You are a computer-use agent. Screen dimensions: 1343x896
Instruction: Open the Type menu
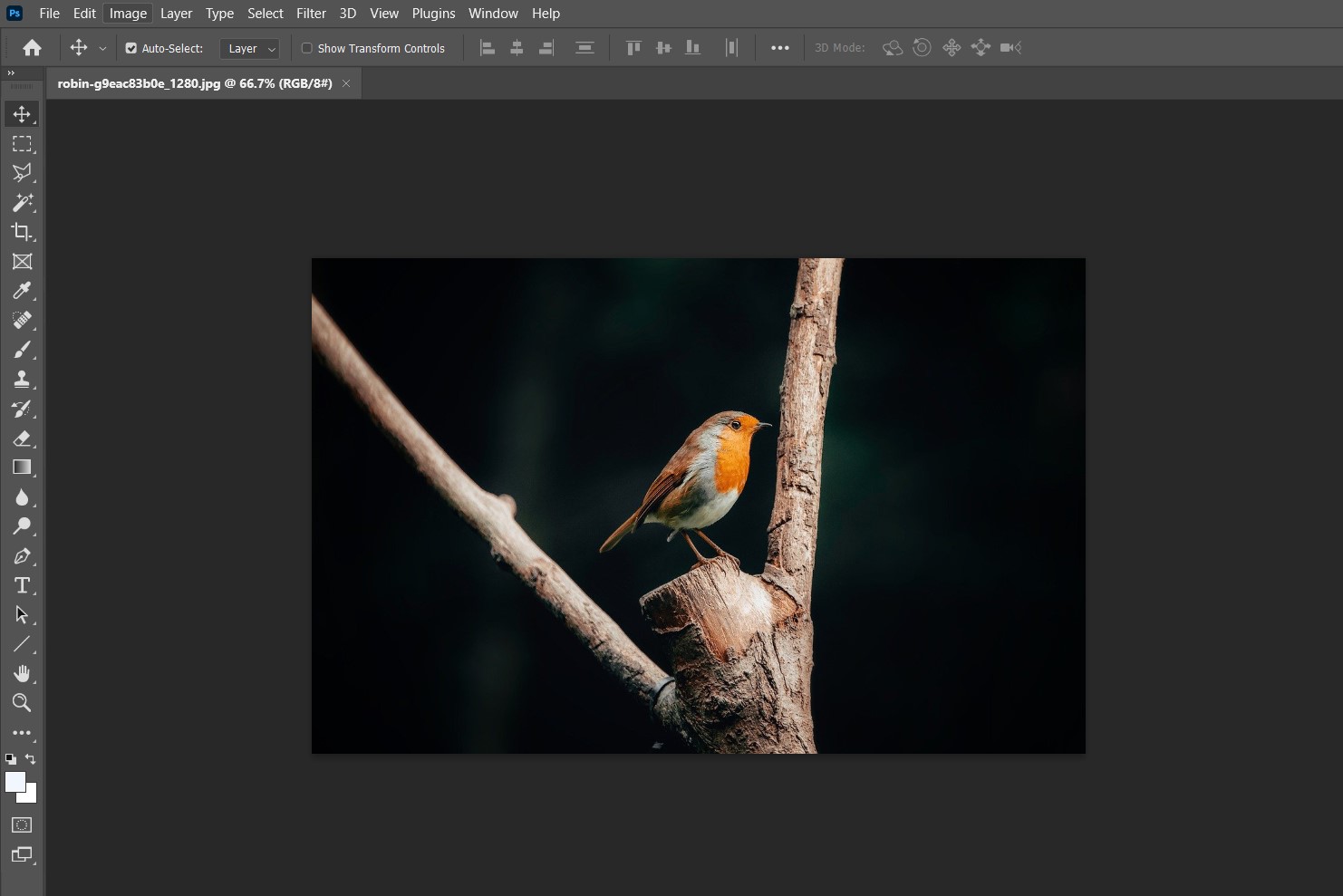tap(219, 14)
